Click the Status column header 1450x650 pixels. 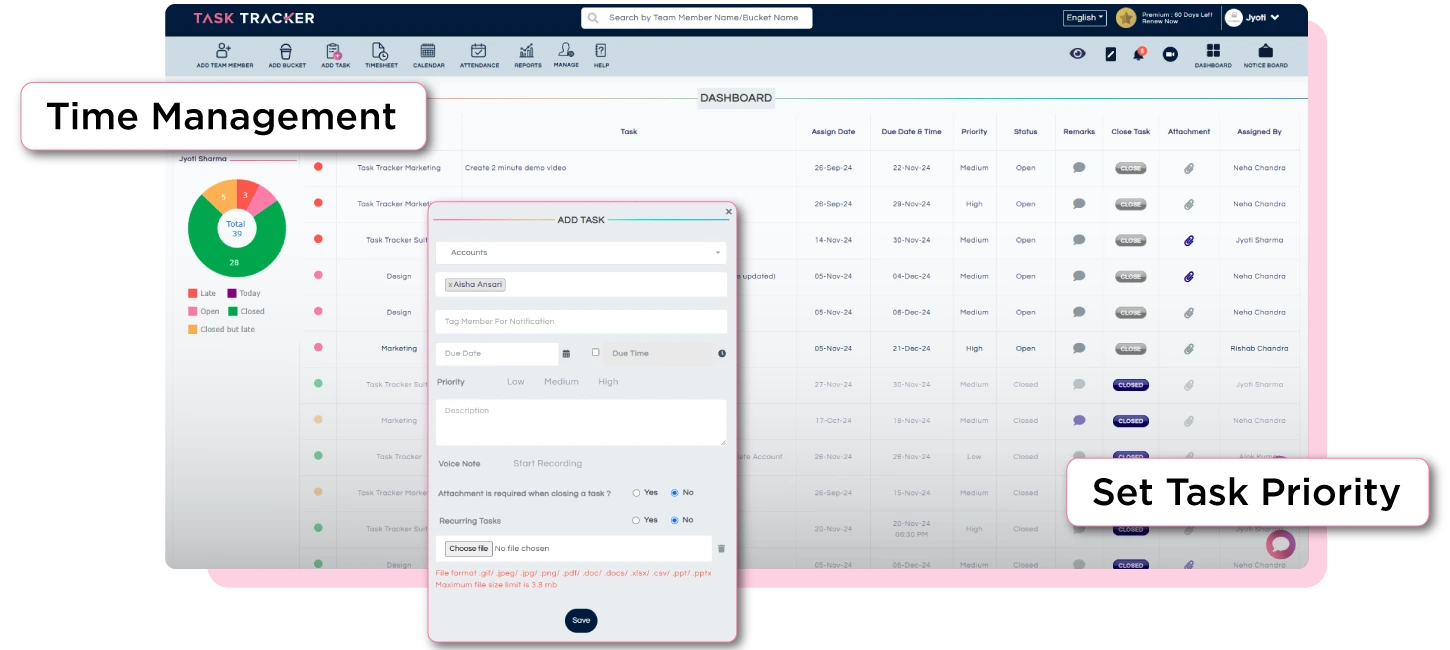point(1025,131)
